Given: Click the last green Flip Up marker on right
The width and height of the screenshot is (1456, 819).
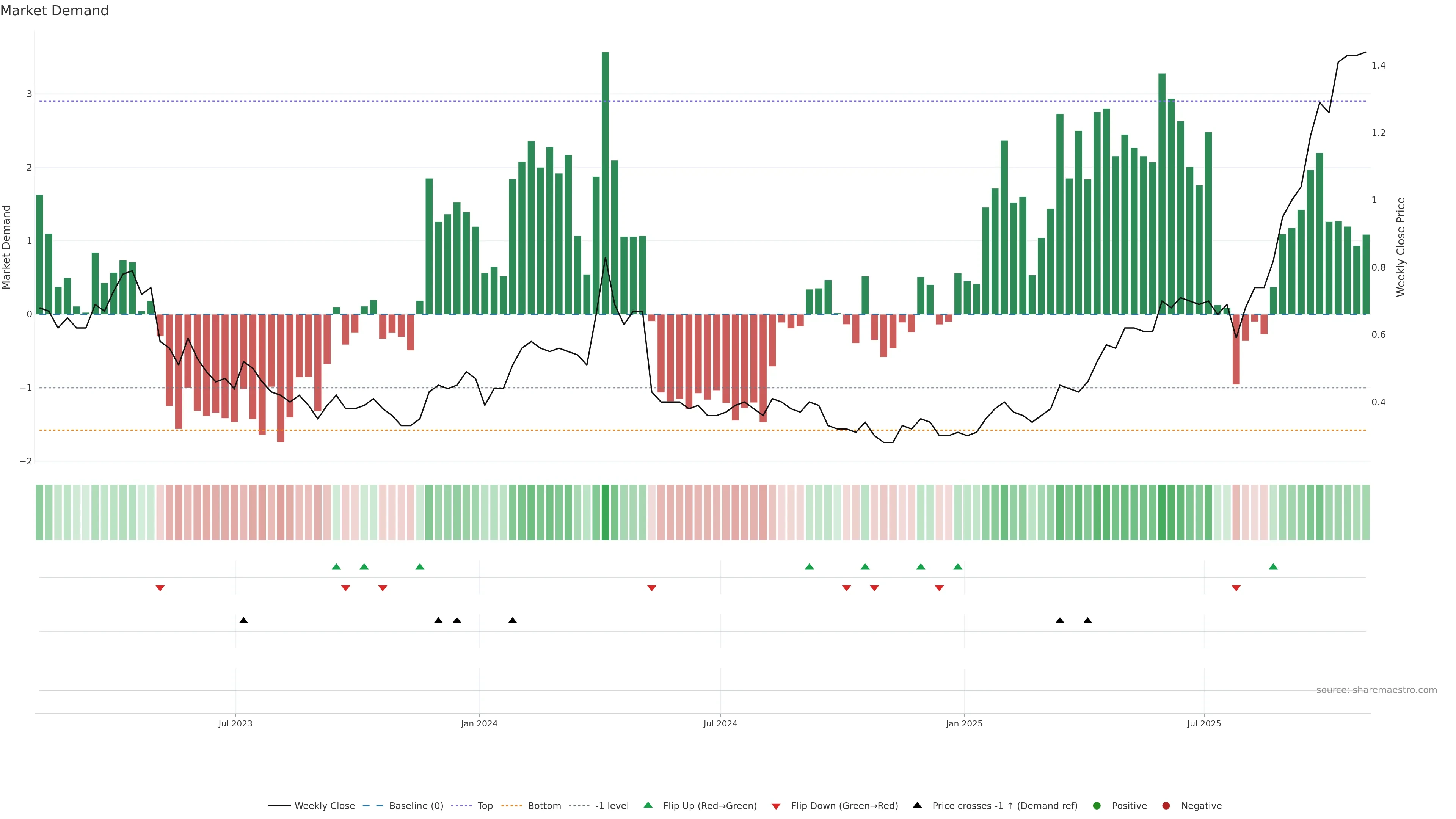Looking at the screenshot, I should (1273, 566).
